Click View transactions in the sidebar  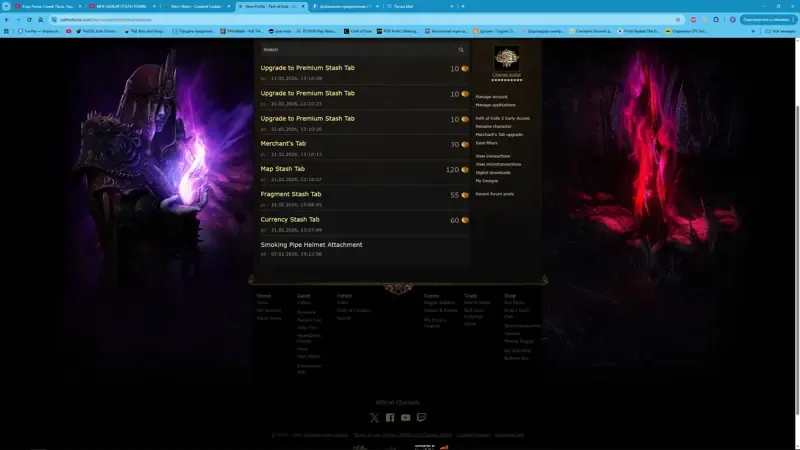[x=493, y=156]
